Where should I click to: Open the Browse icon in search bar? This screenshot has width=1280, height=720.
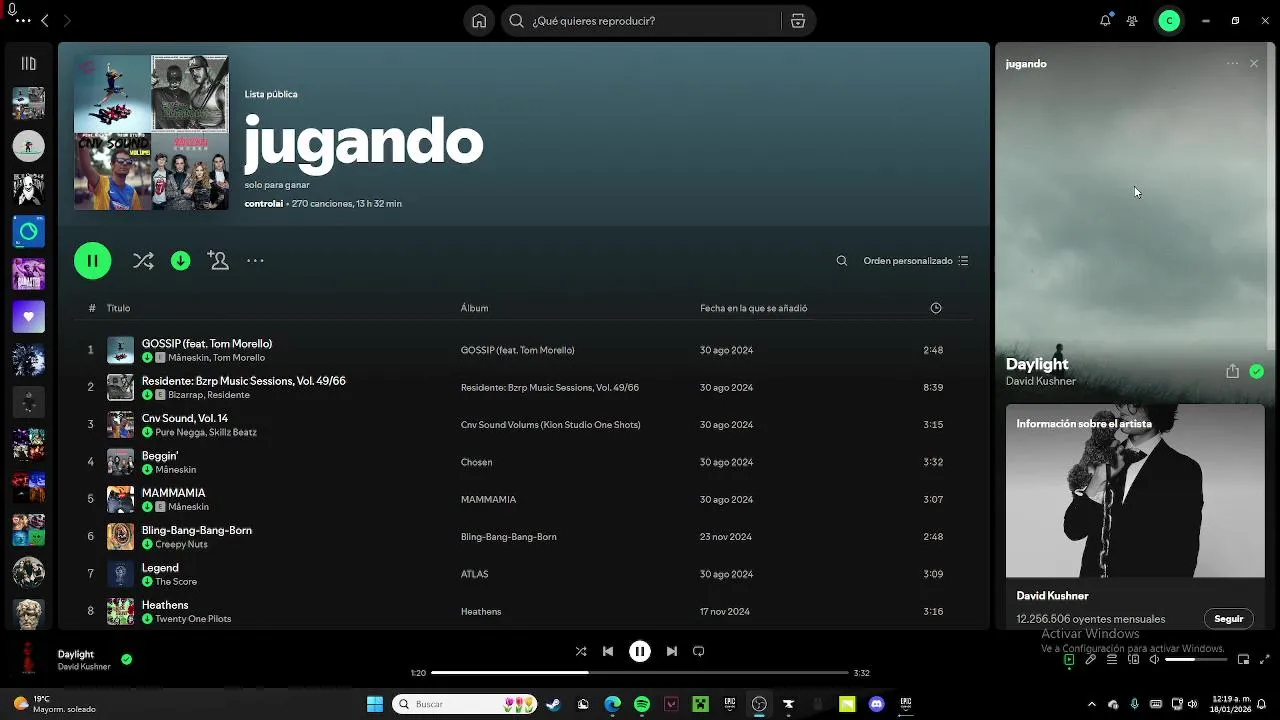click(x=797, y=21)
